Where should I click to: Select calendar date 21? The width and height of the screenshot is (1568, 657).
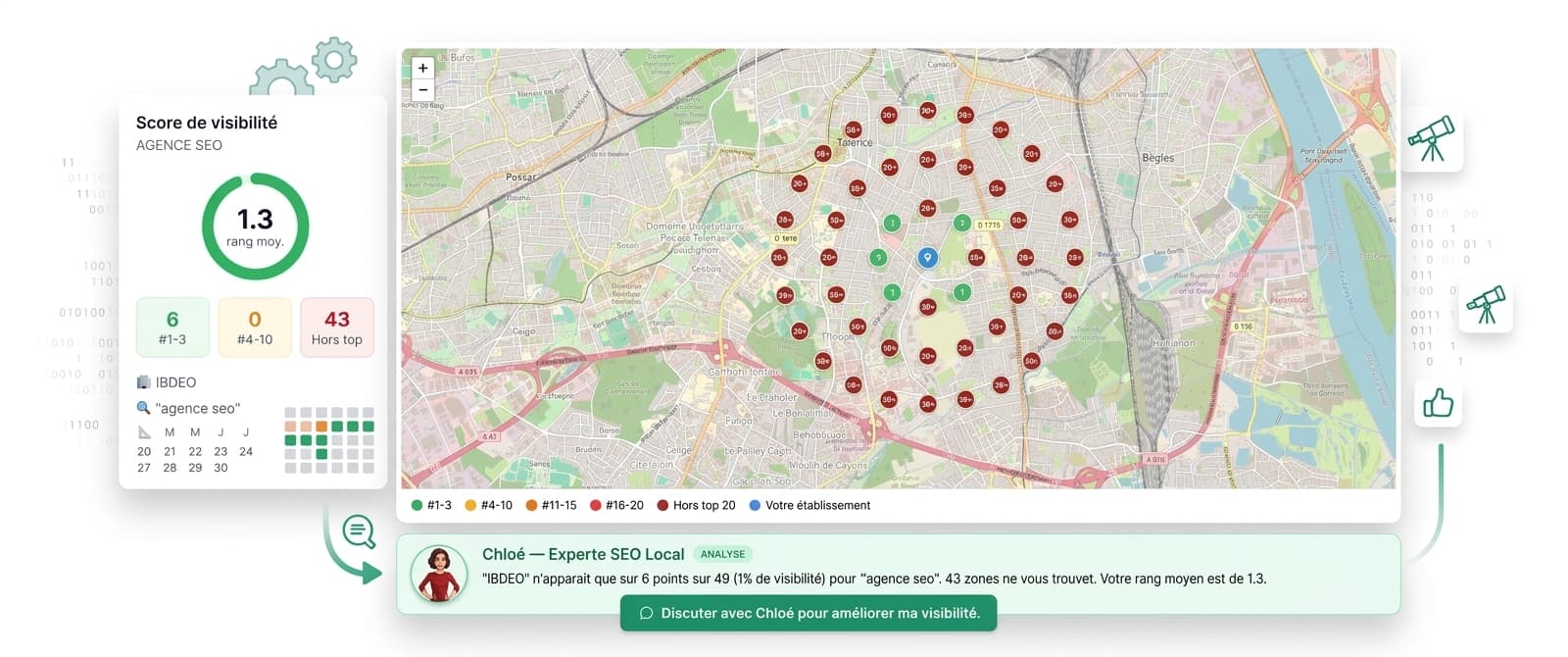pyautogui.click(x=170, y=452)
